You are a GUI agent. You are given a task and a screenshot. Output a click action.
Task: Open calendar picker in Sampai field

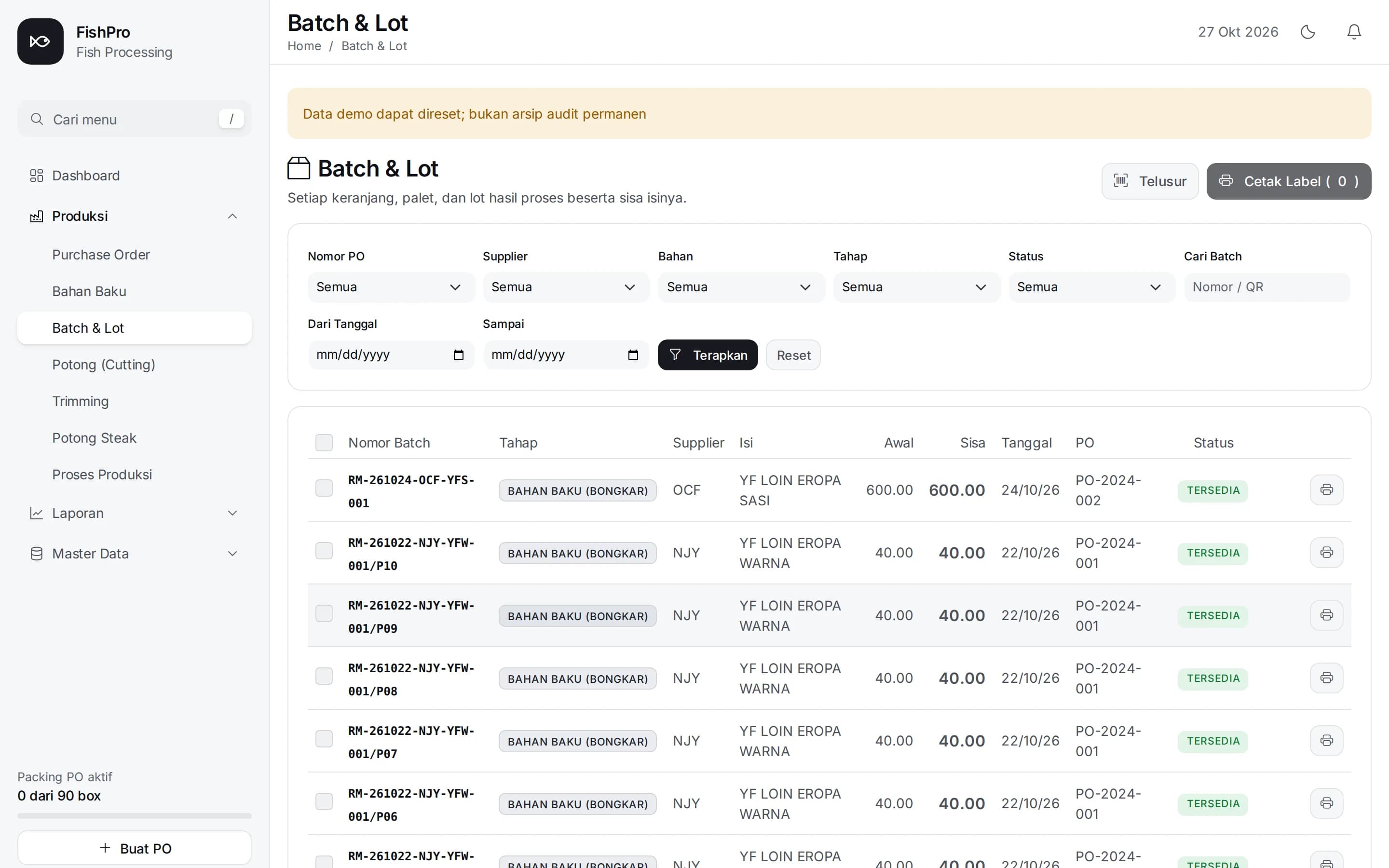633,355
